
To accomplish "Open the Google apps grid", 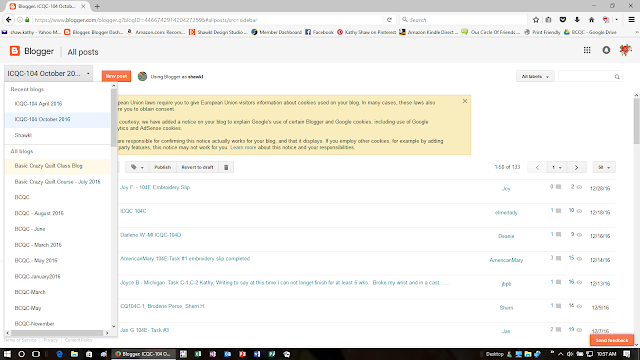I will (x=587, y=50).
